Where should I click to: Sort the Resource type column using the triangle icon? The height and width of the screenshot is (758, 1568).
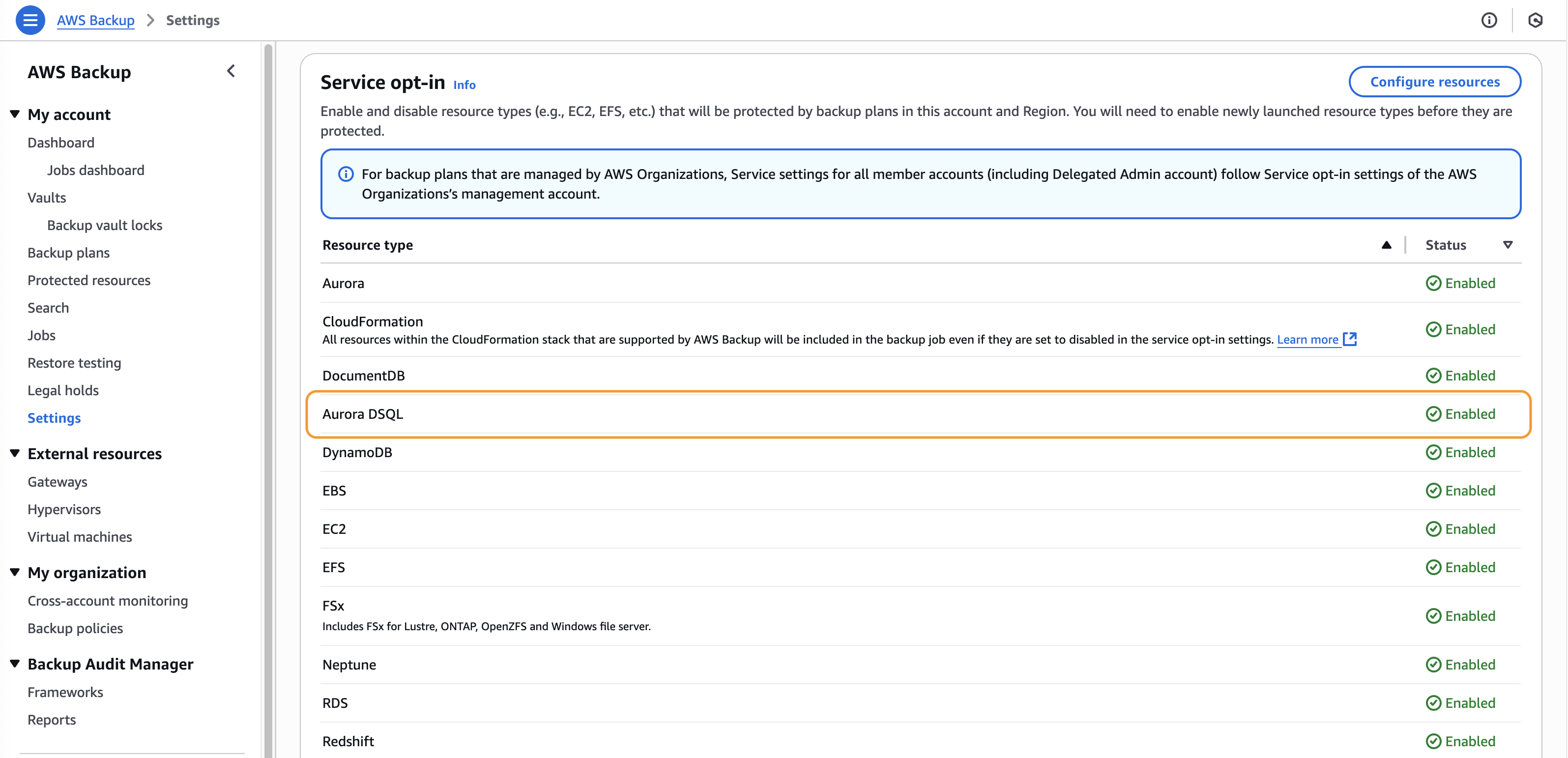coord(1387,245)
